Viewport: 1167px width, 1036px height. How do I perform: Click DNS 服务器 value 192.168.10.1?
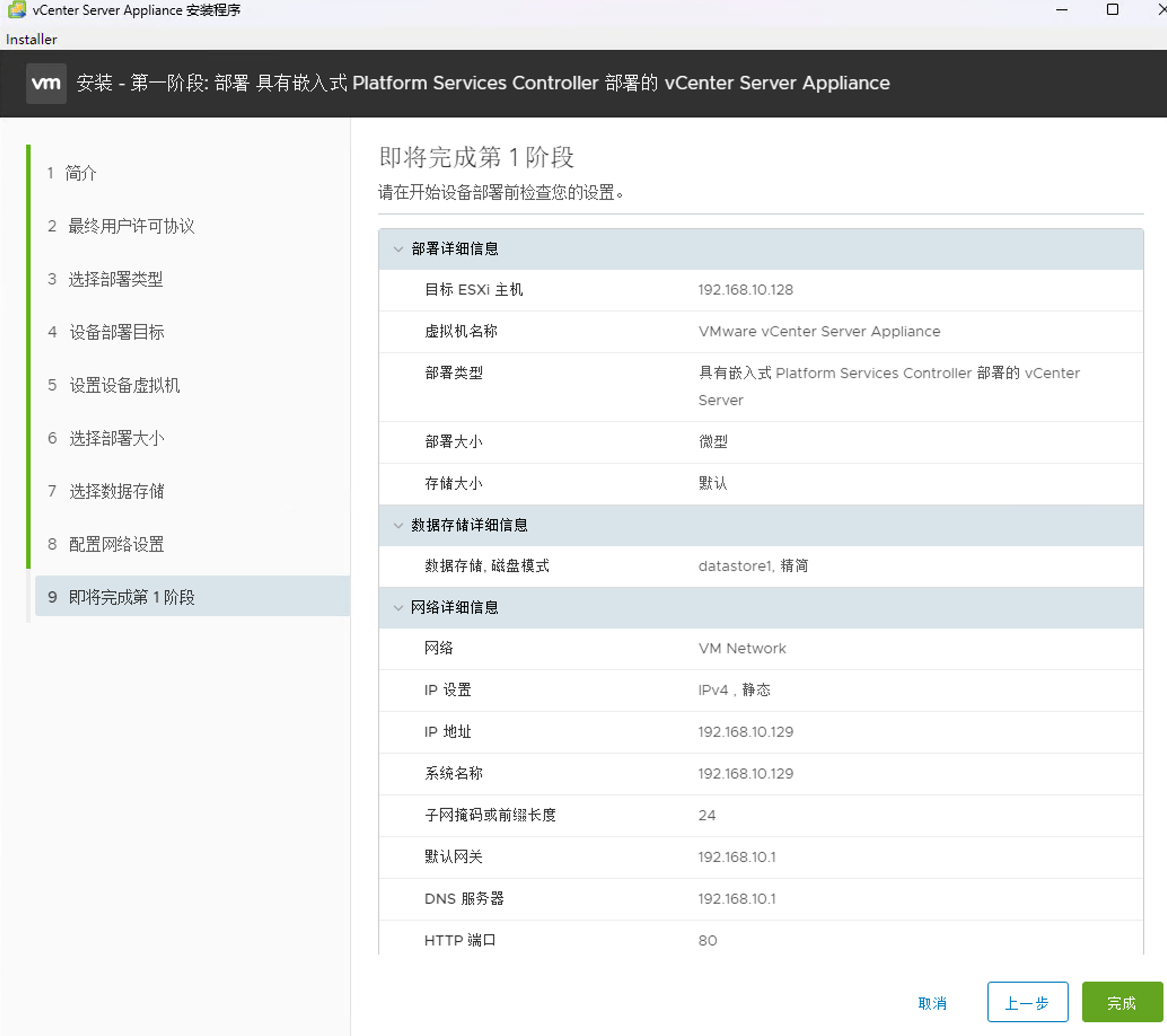pyautogui.click(x=737, y=898)
